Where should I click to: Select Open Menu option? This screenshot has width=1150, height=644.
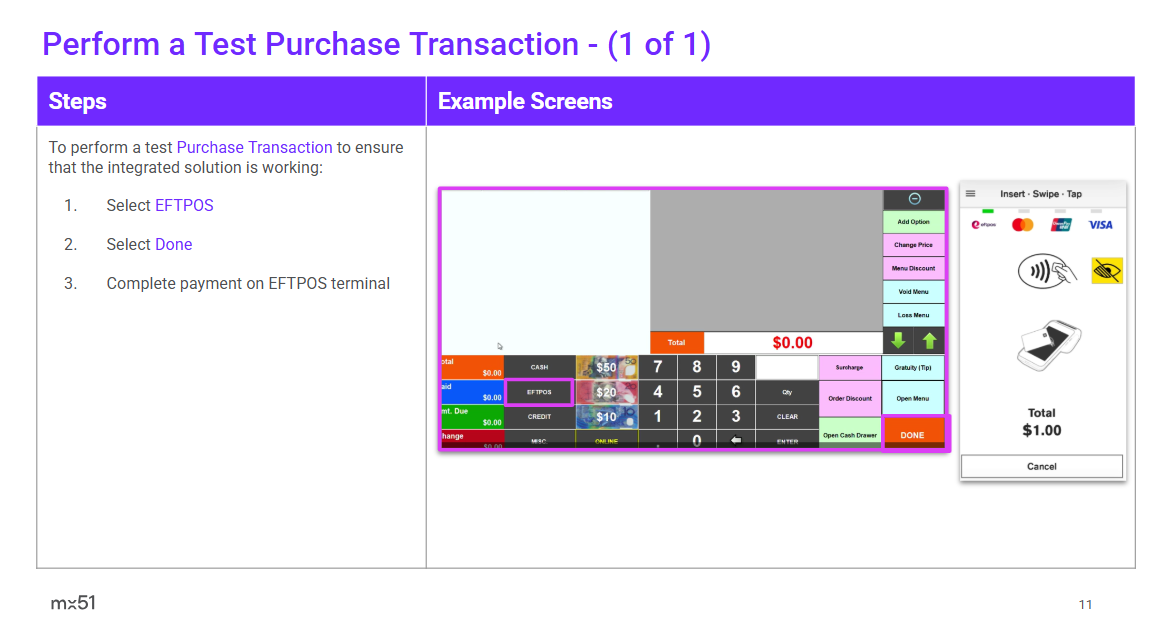coord(913,398)
